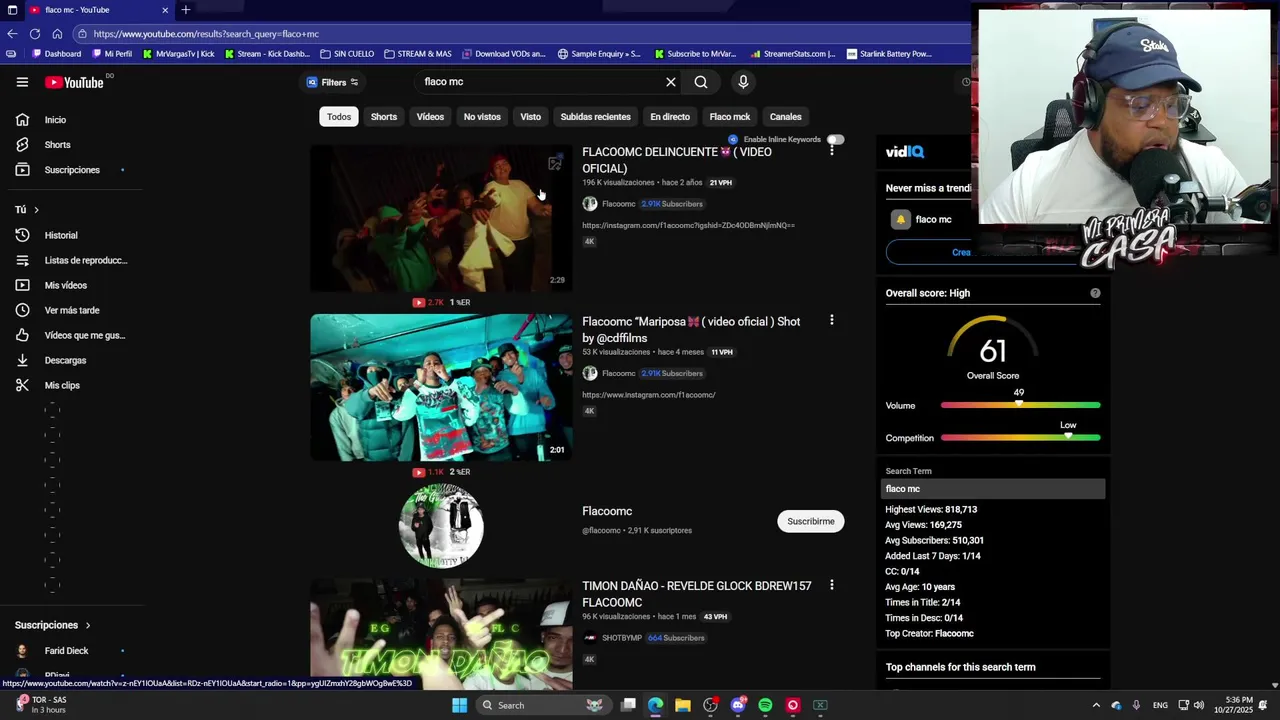1280x720 pixels.
Task: Open the browser home button
Action: [58, 34]
